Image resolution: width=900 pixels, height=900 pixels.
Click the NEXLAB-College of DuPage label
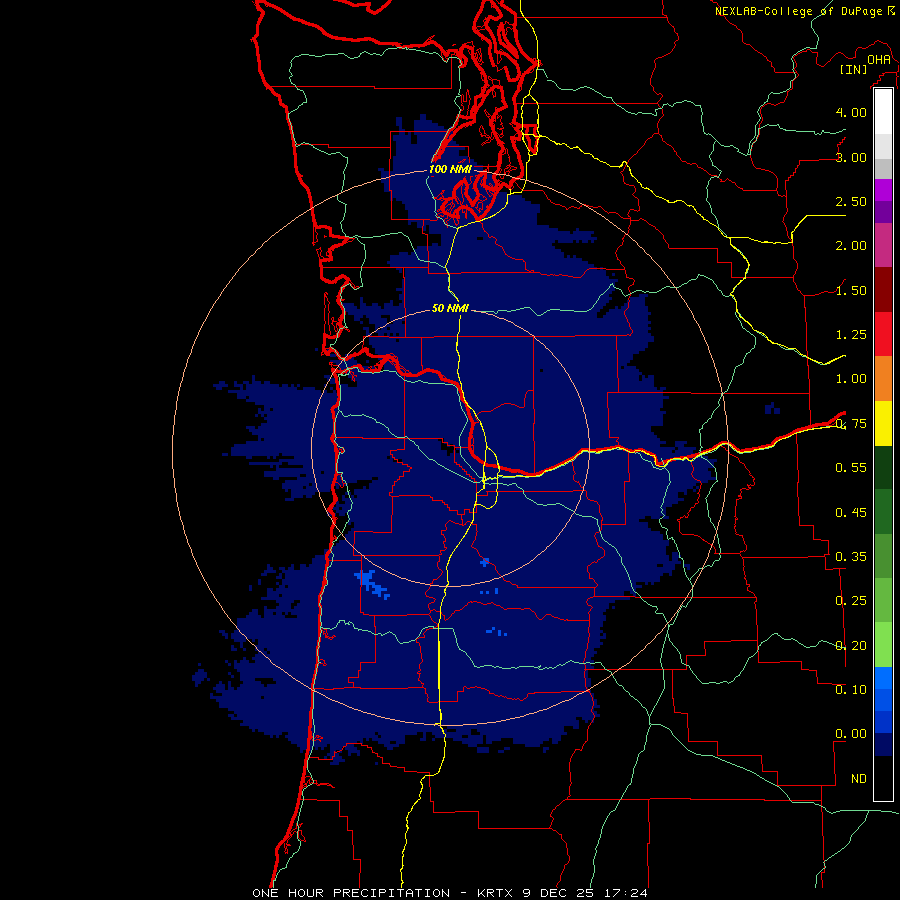tap(799, 11)
